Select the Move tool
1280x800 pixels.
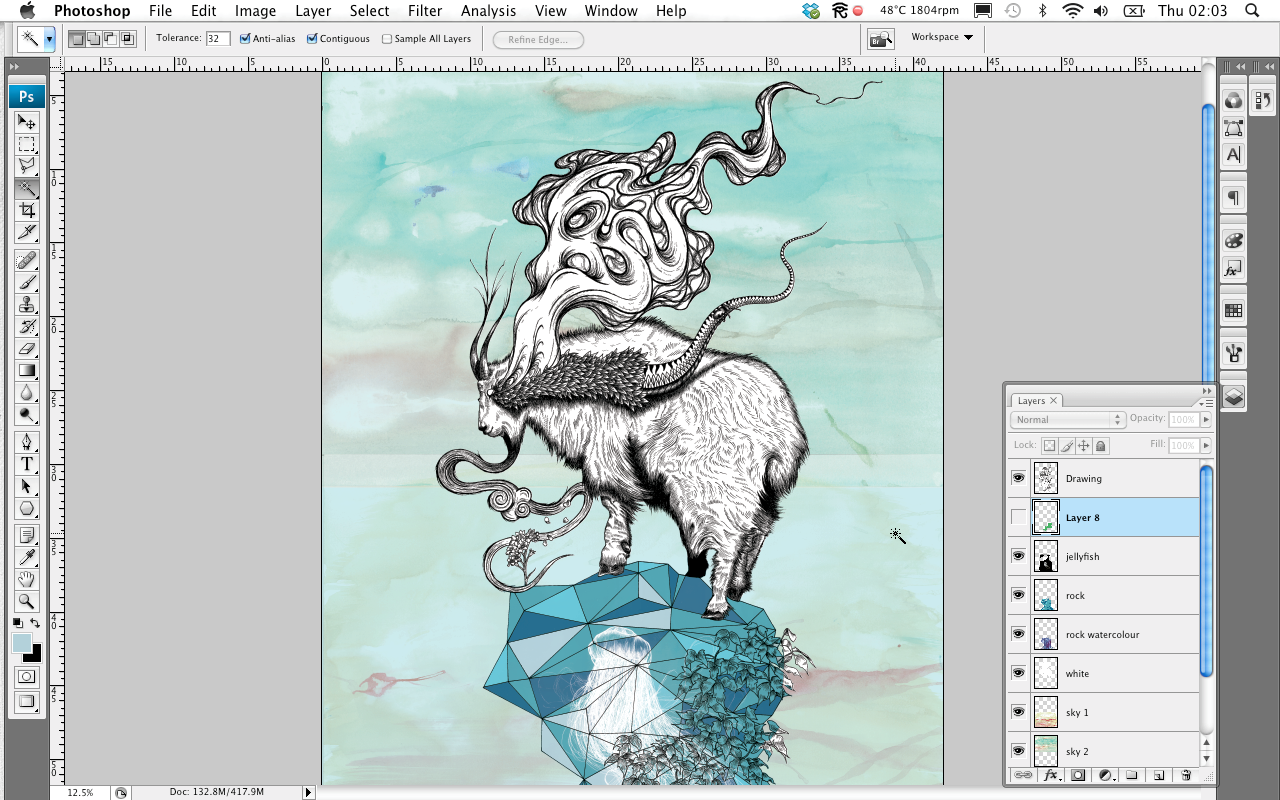27,122
